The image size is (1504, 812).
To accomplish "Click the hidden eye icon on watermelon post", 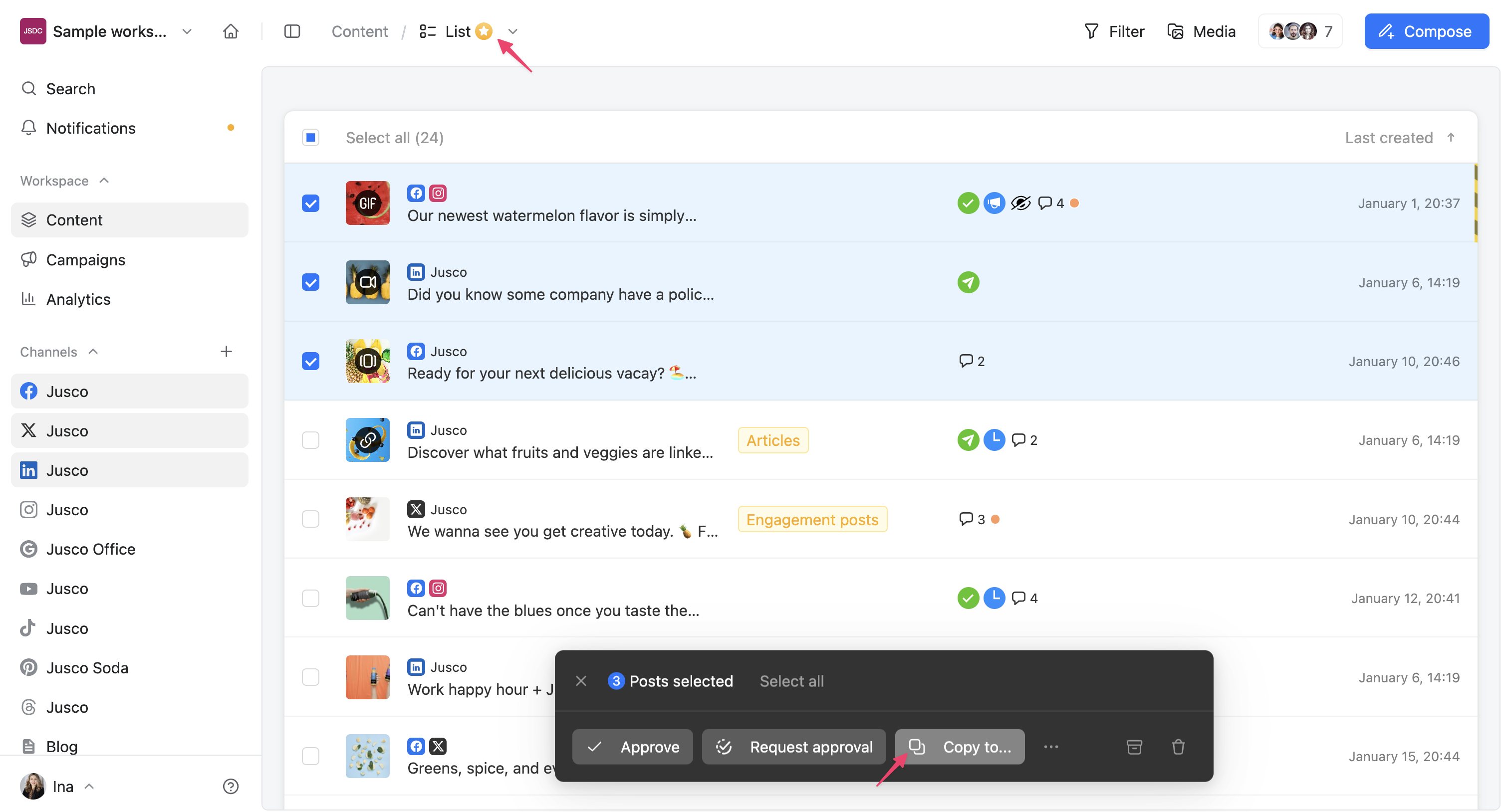I will click(1020, 203).
